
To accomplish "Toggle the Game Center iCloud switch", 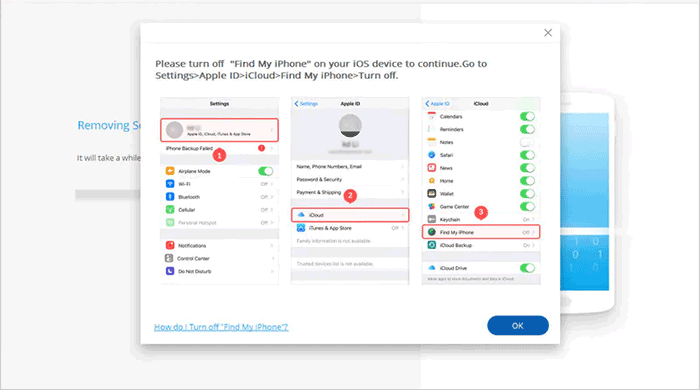I will coord(527,207).
